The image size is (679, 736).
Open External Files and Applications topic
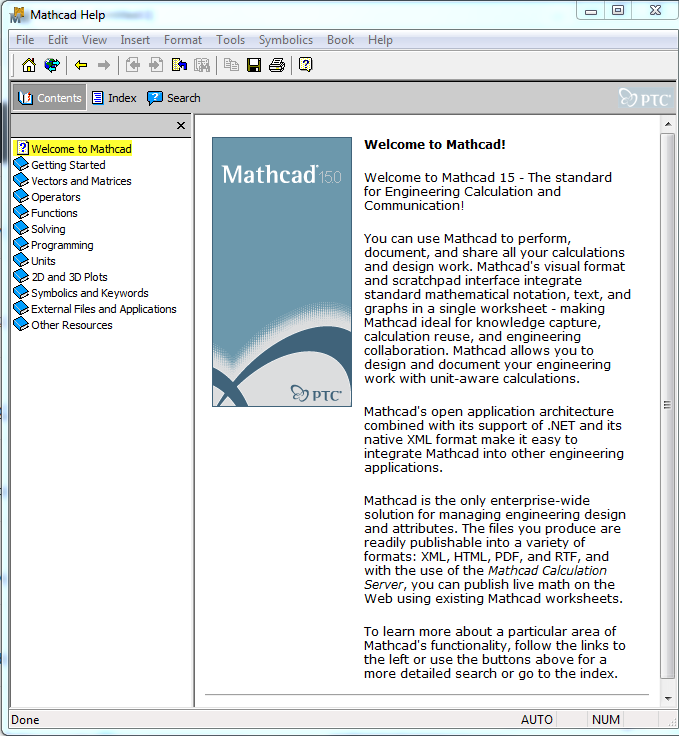[103, 309]
